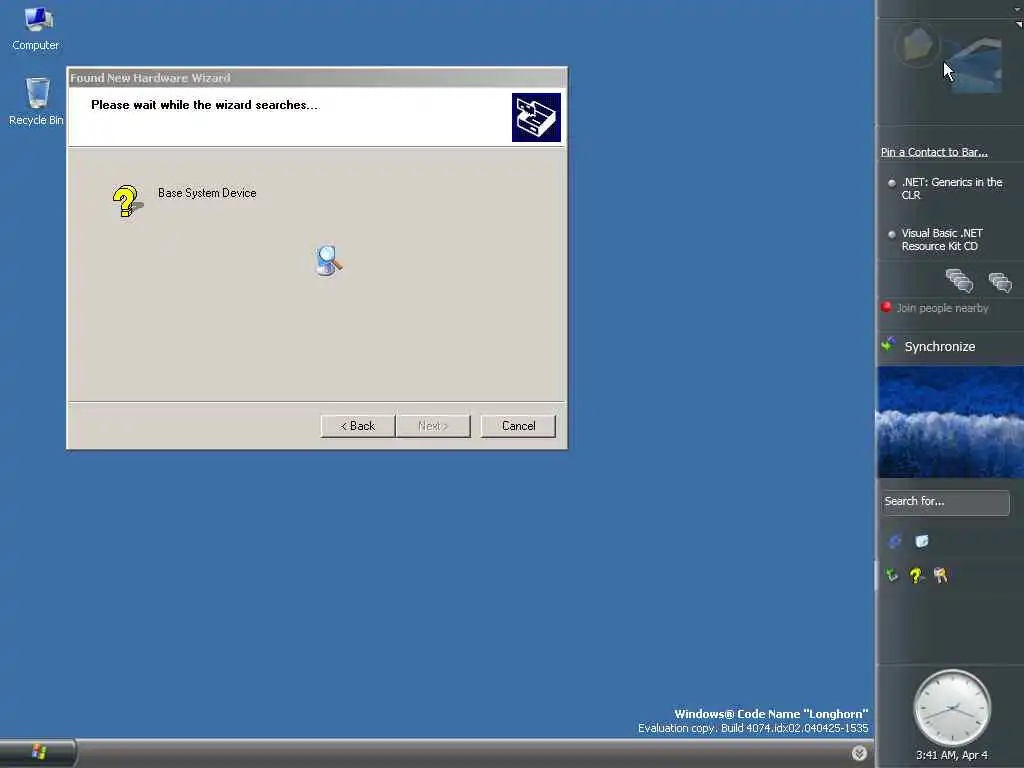Click the light blue cube quick launch icon
Viewport: 1024px width, 768px height.
click(x=921, y=541)
